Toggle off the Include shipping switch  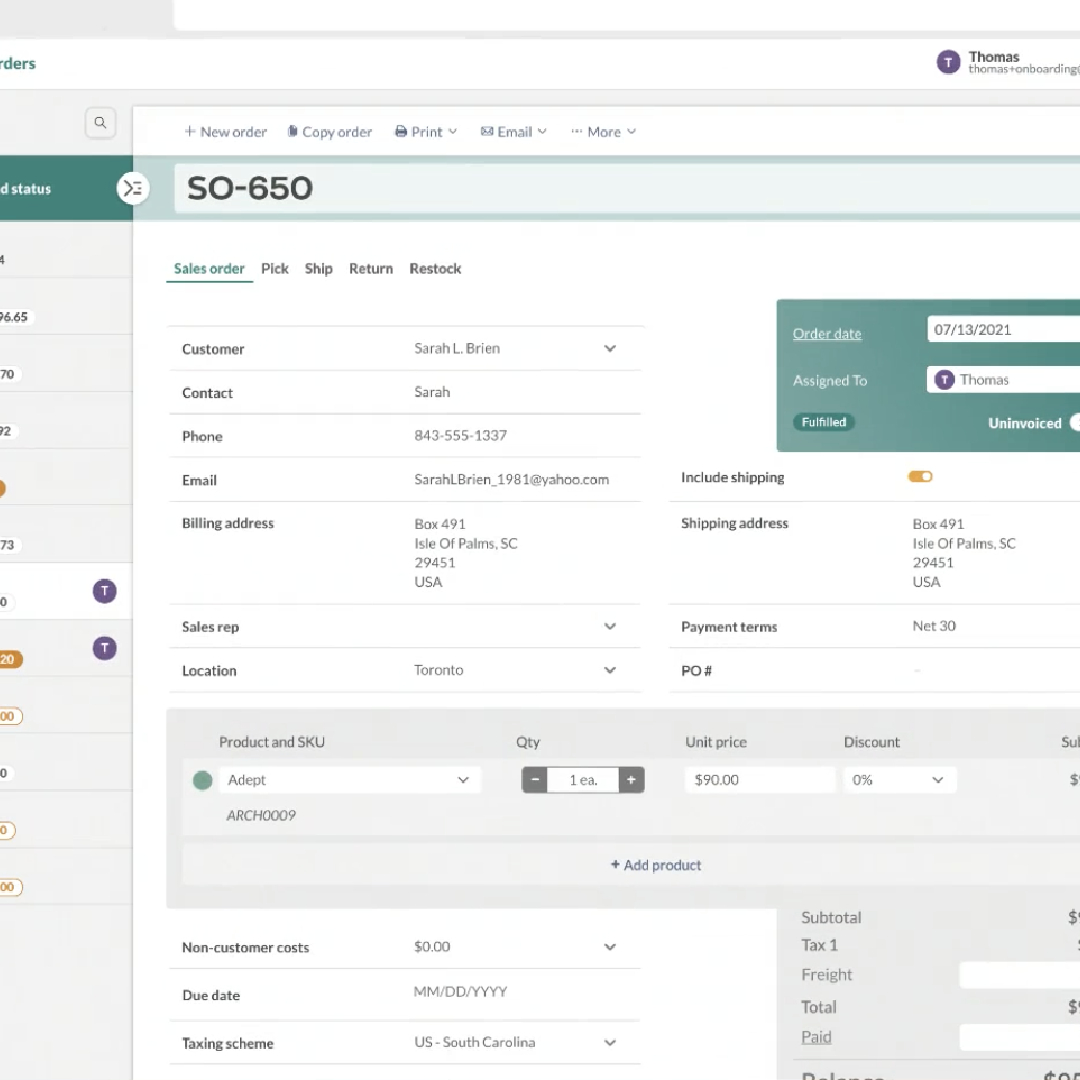pyautogui.click(x=920, y=477)
